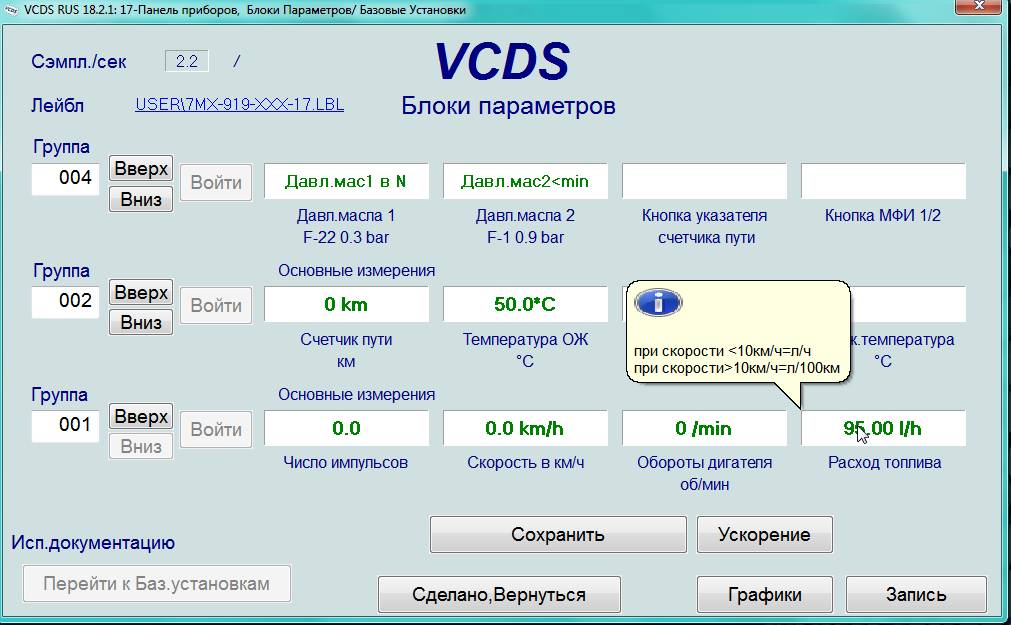The width and height of the screenshot is (1011, 625).
Task: Click the group 002 number field
Action: point(66,301)
